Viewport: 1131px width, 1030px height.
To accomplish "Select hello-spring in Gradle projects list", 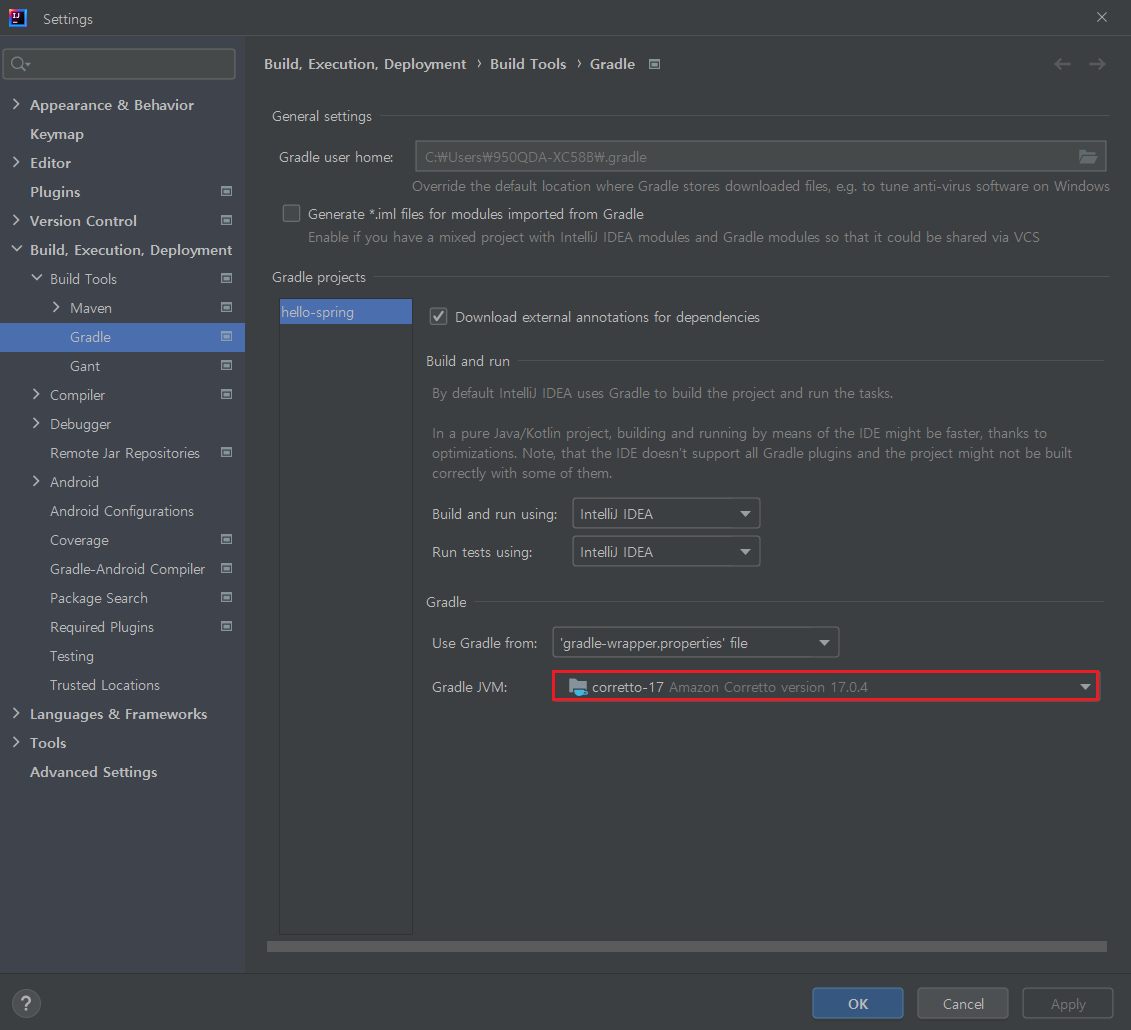I will pos(346,312).
